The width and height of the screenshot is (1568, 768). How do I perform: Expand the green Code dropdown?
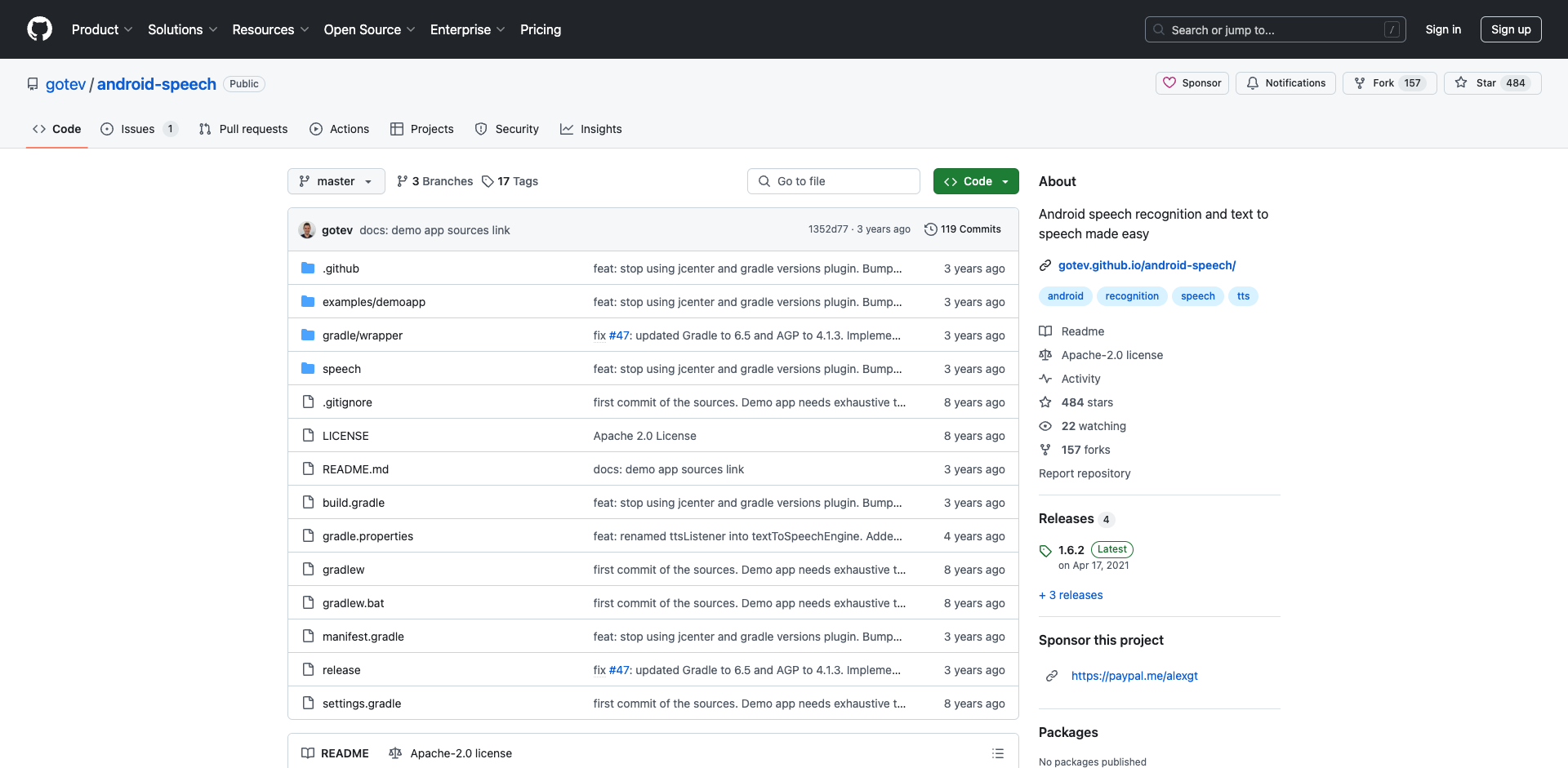[976, 181]
